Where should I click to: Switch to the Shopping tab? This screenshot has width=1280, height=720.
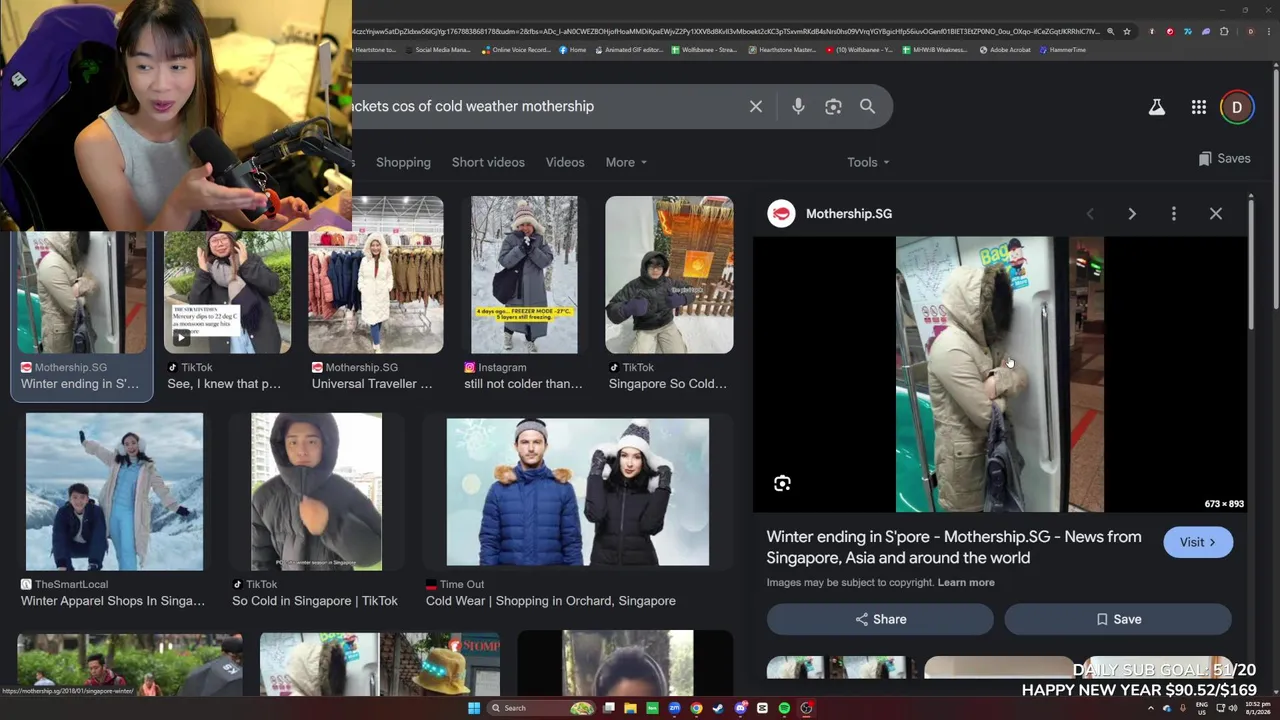(x=403, y=162)
